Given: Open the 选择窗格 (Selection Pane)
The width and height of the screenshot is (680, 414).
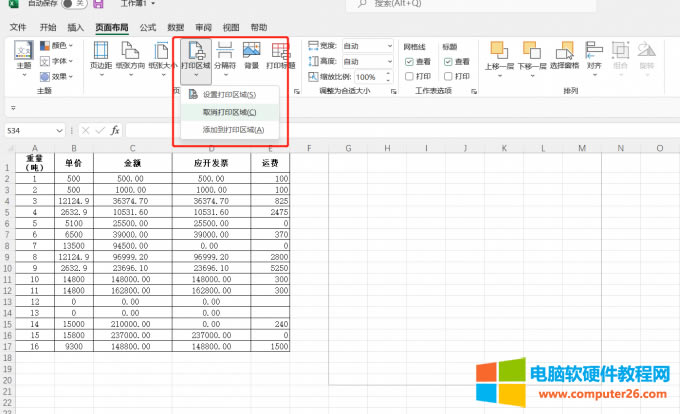Looking at the screenshot, I should [x=566, y=52].
